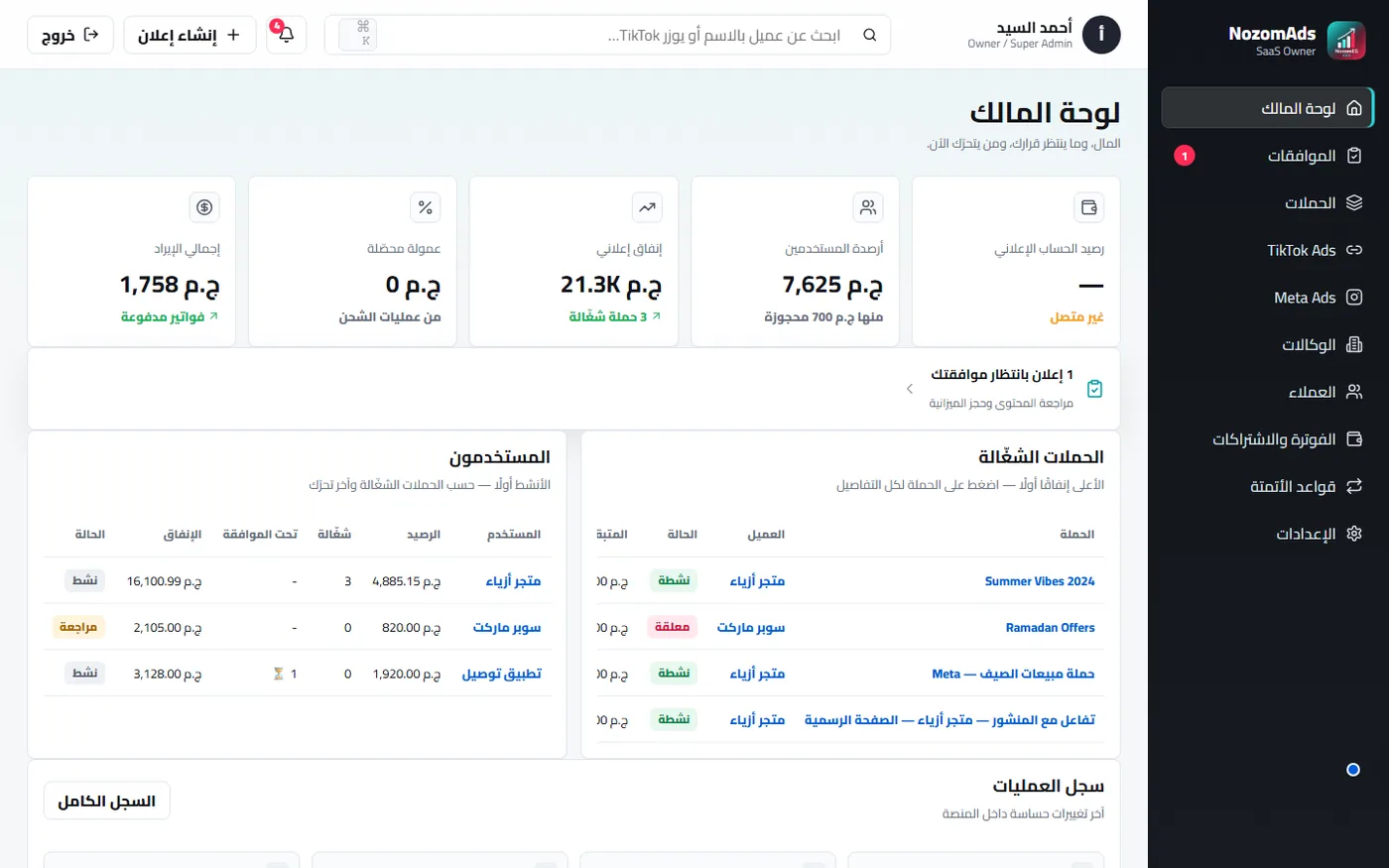The height and width of the screenshot is (868, 1389).
Task: Click the users icon on أرصدة المستخدمين card
Action: click(x=868, y=207)
